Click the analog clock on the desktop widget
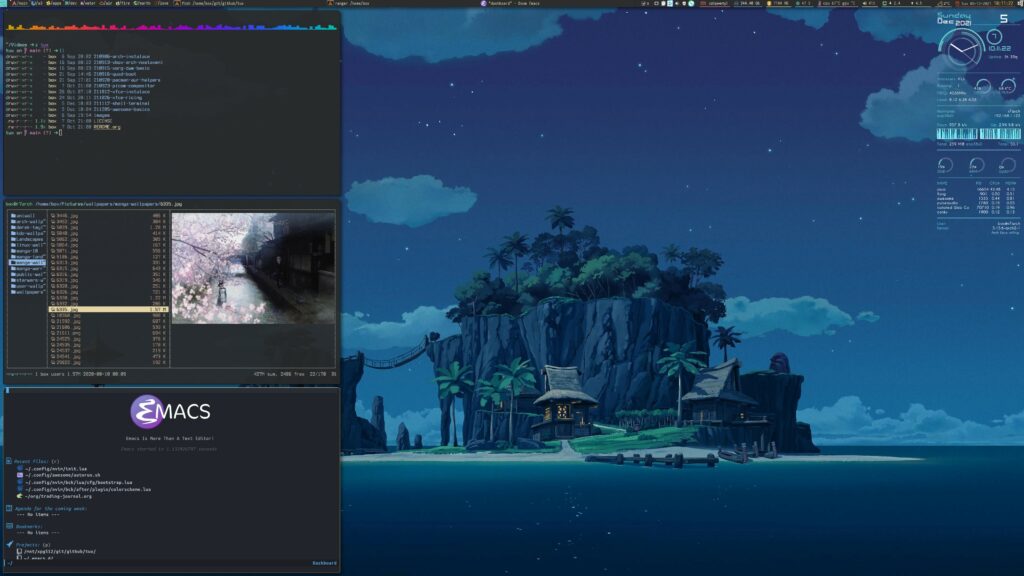The width and height of the screenshot is (1024, 576). [x=964, y=46]
